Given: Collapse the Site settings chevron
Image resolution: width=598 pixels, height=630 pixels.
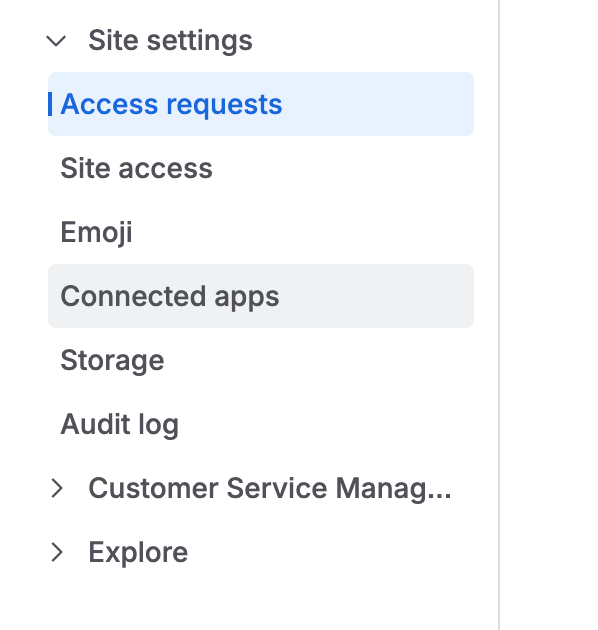Looking at the screenshot, I should click(x=56, y=41).
